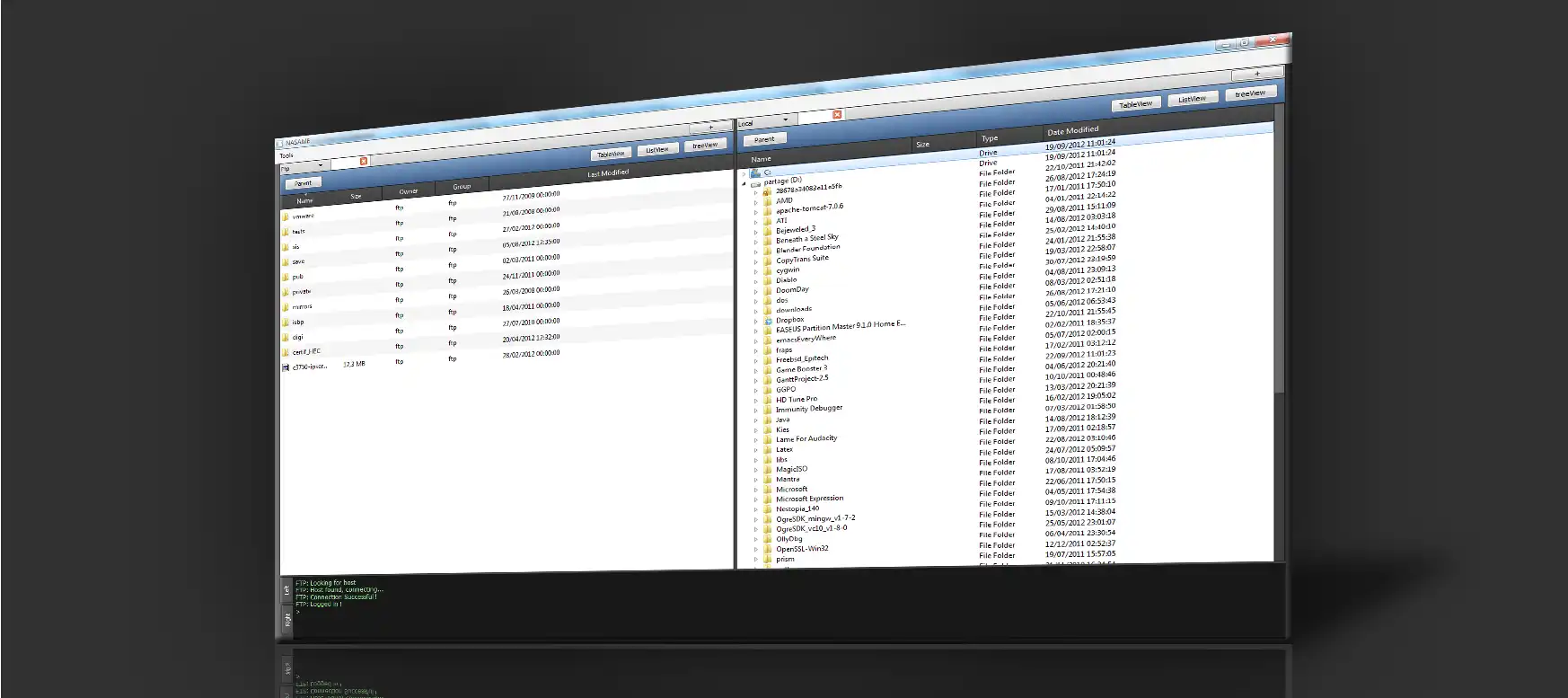Switch to the Right log tab
Viewport: 1568px width, 698px height.
287,620
